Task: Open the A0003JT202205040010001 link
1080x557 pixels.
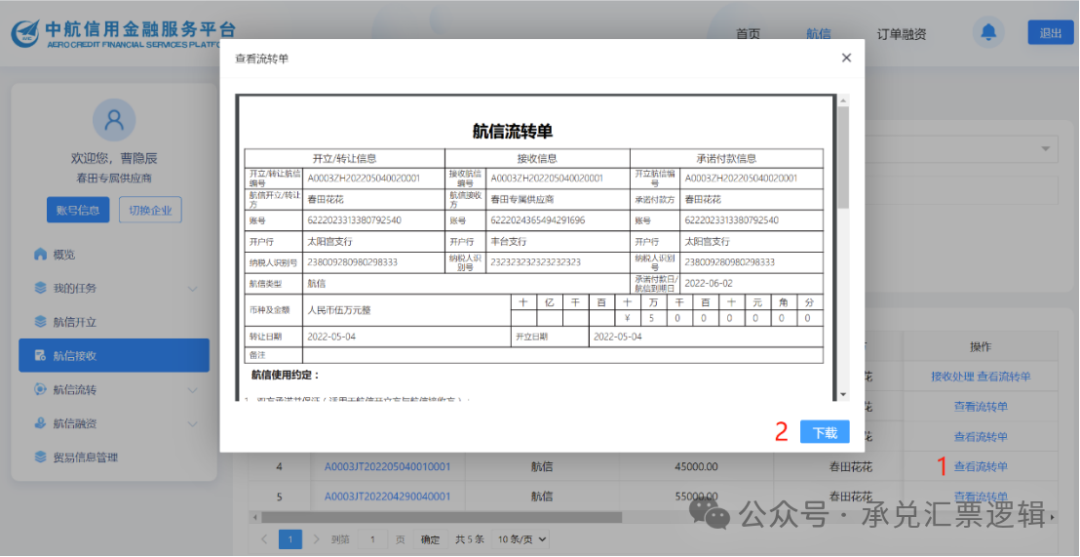Action: [387, 467]
